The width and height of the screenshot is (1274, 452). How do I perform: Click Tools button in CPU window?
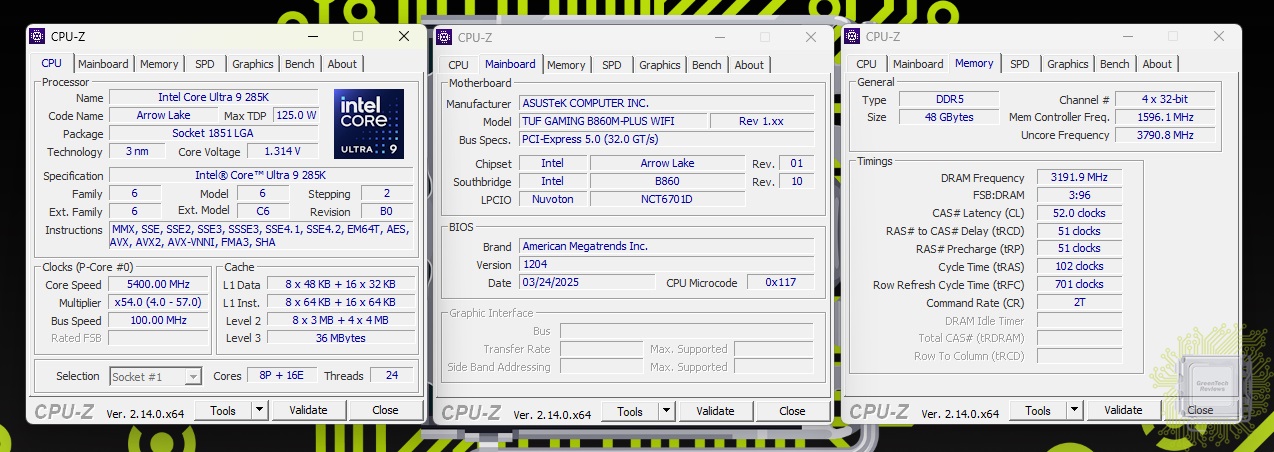click(223, 410)
